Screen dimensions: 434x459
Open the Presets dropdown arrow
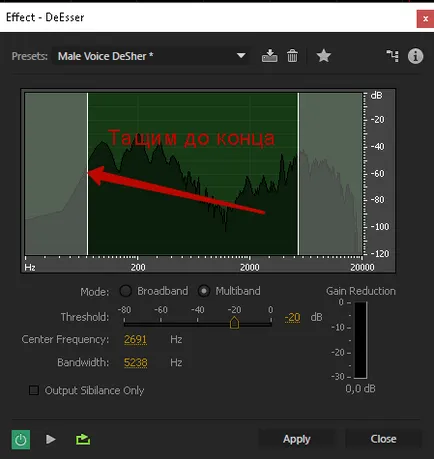point(241,56)
